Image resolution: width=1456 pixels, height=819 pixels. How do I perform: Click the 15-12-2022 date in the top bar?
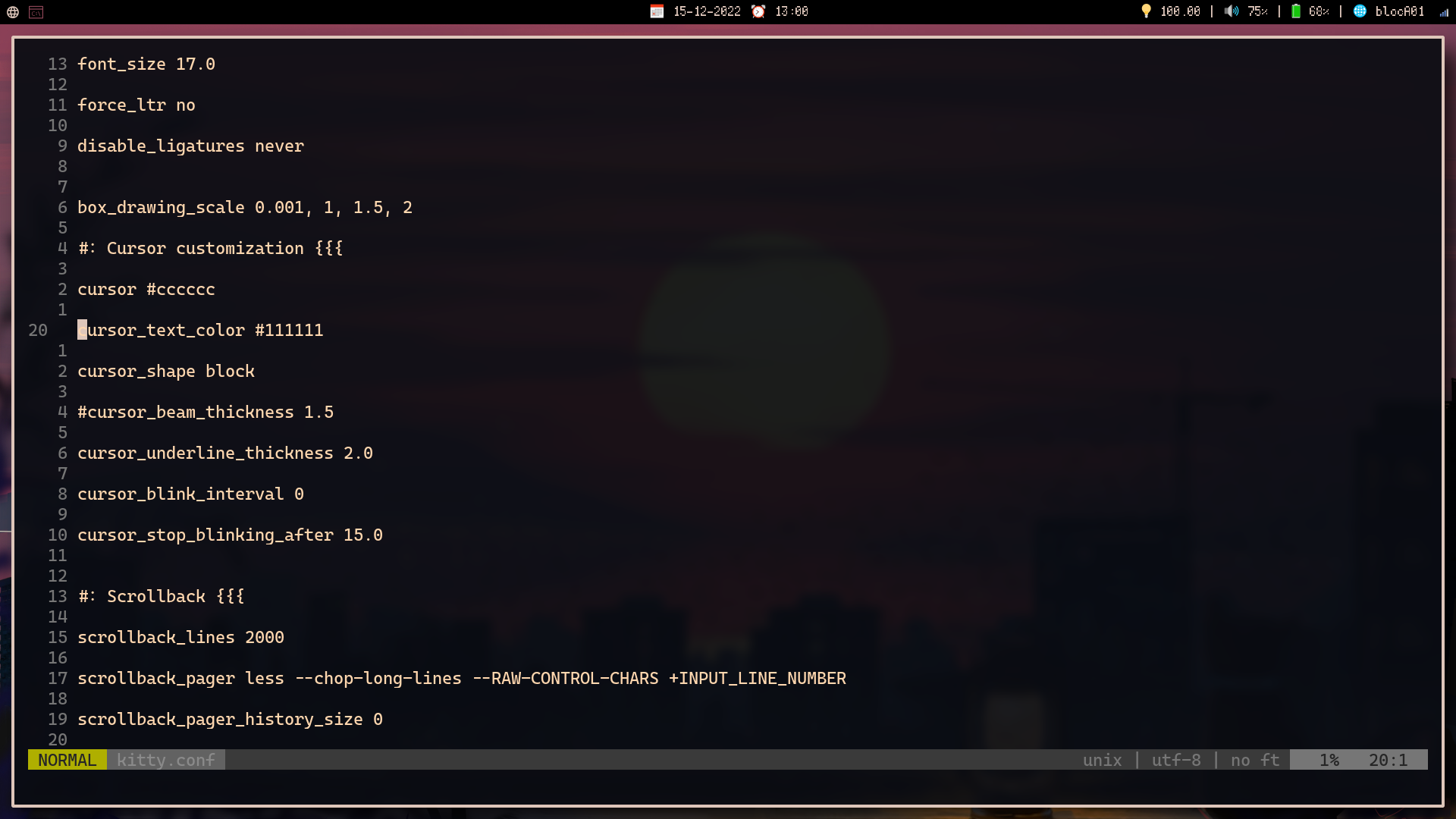(705, 11)
